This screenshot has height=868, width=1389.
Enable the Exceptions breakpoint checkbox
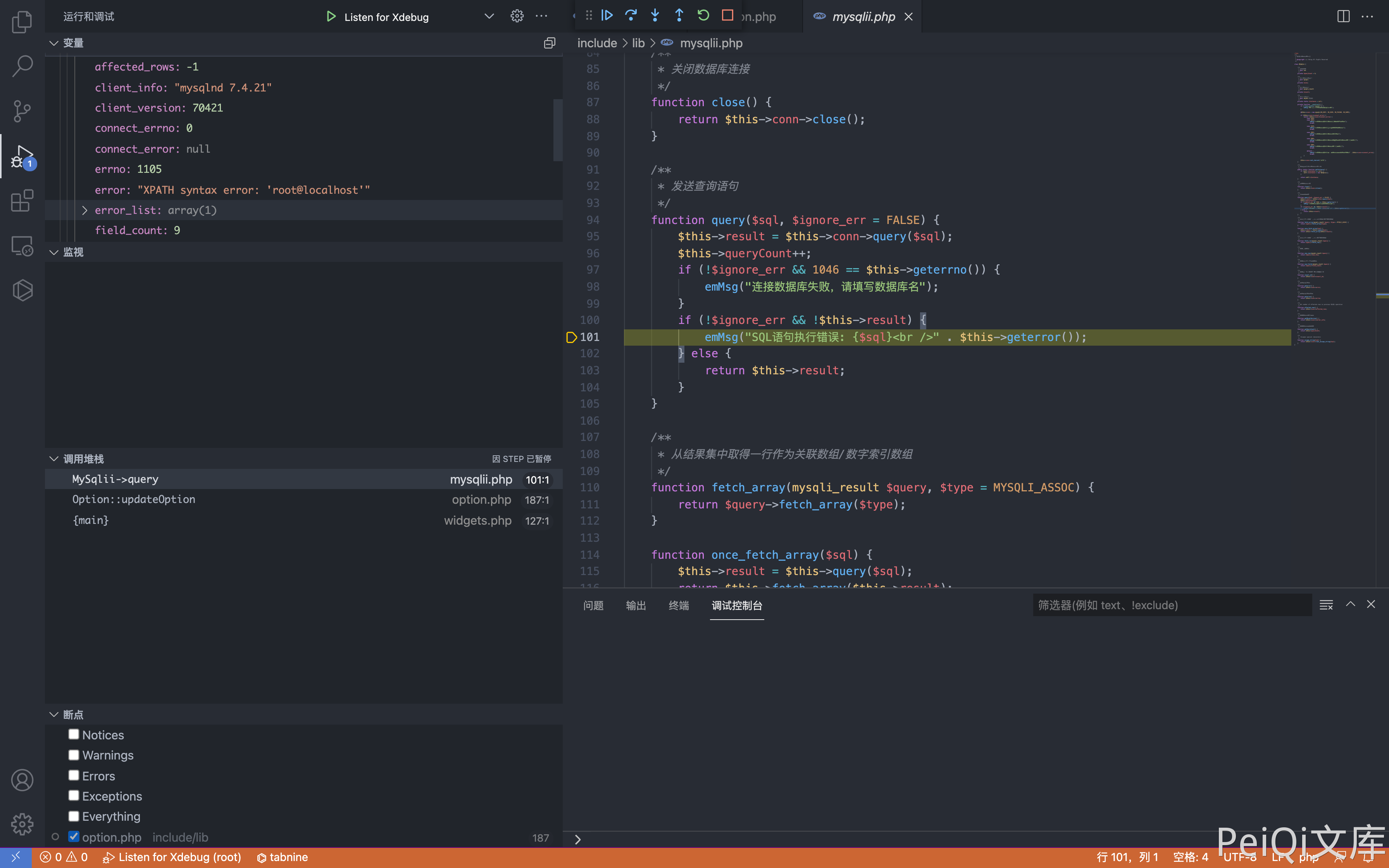[x=74, y=796]
